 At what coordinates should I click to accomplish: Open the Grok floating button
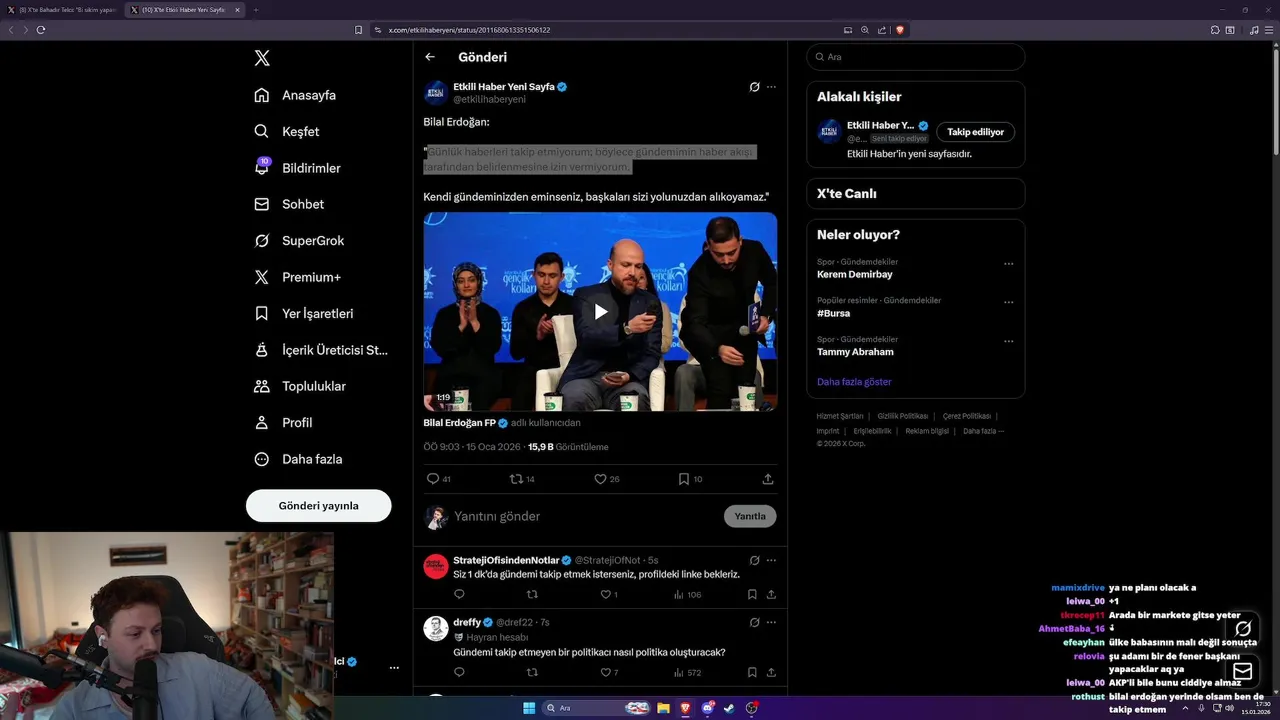1243,629
